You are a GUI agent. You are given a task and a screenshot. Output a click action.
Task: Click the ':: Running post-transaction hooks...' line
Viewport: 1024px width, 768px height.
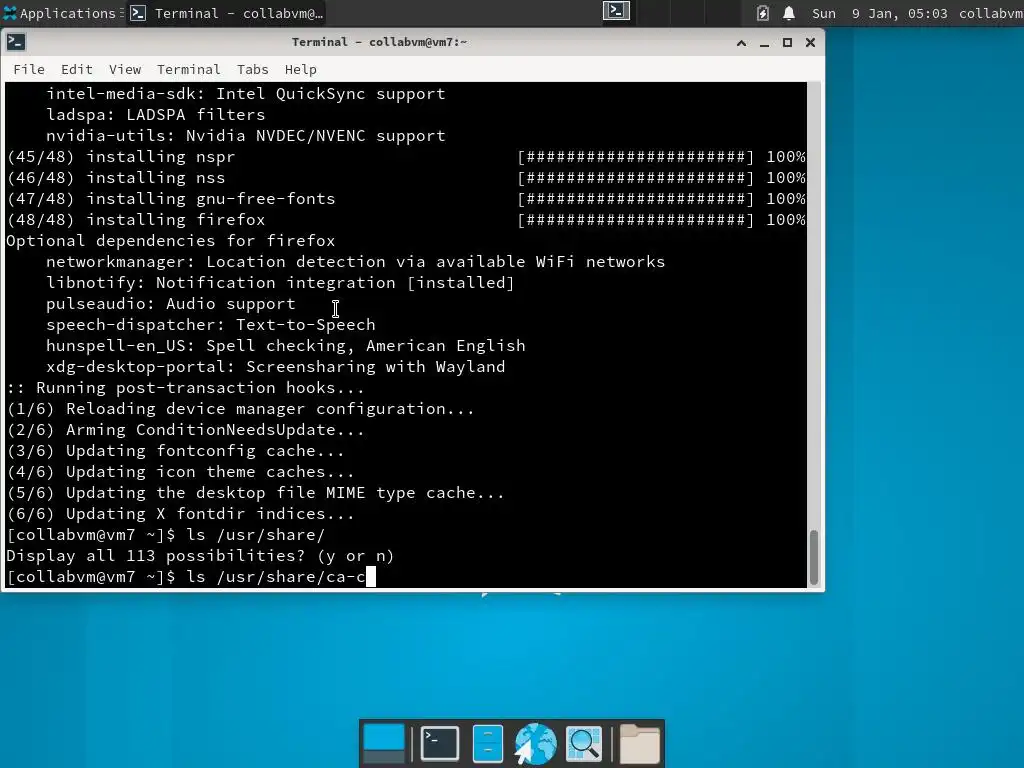point(185,388)
